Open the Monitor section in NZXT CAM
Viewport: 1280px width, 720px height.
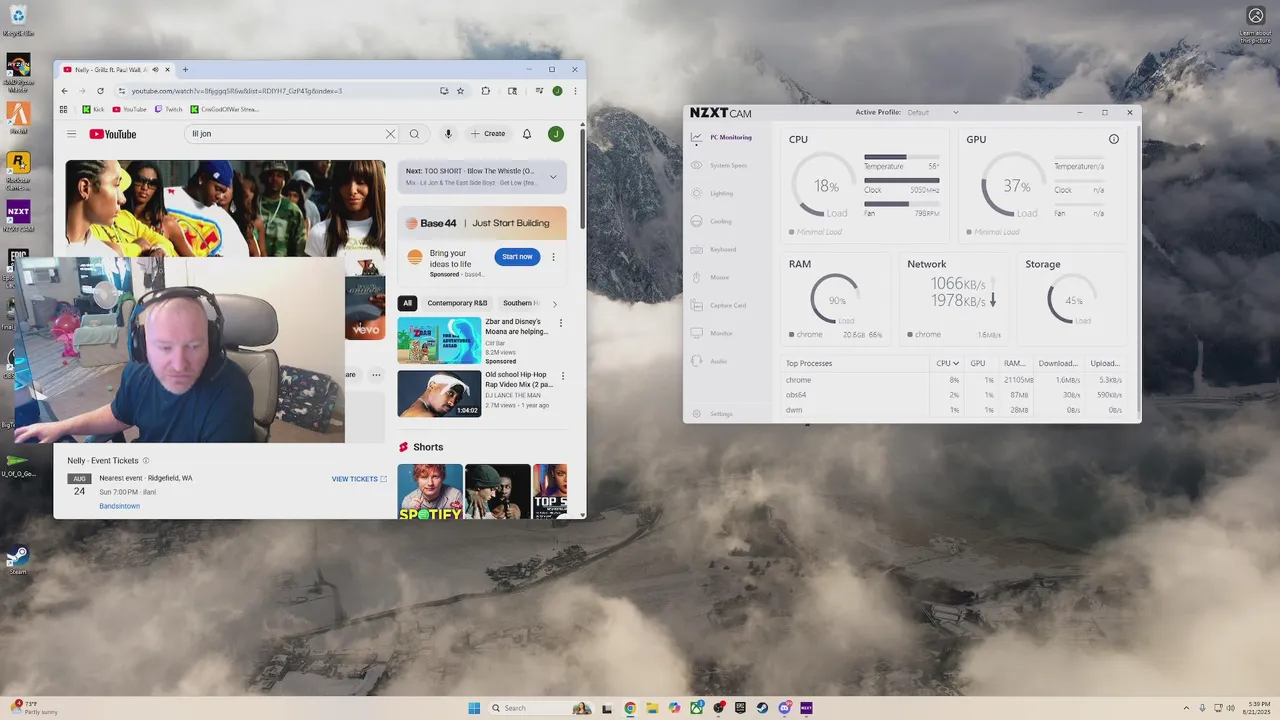[x=712, y=333]
